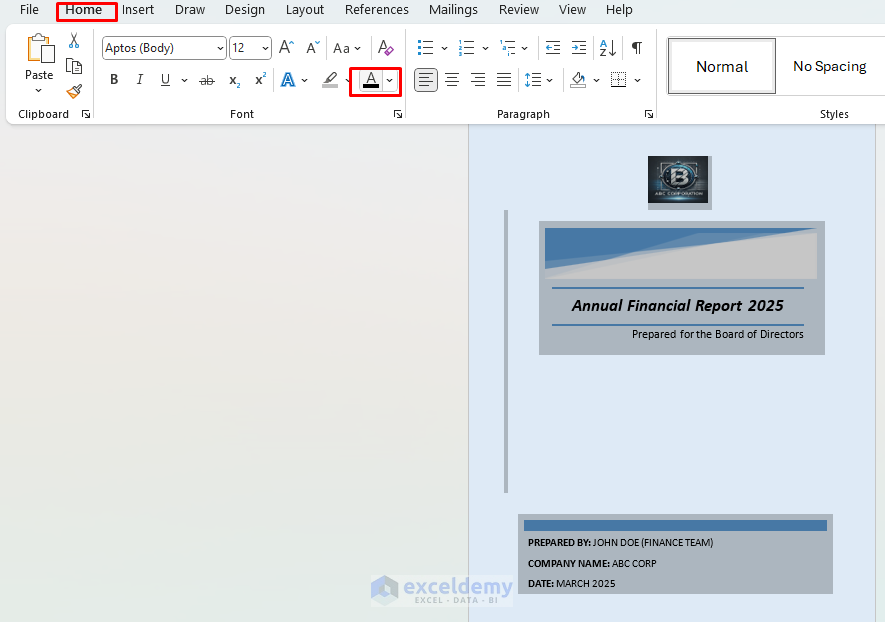
Task: Click the Line Spacing icon
Action: [532, 80]
